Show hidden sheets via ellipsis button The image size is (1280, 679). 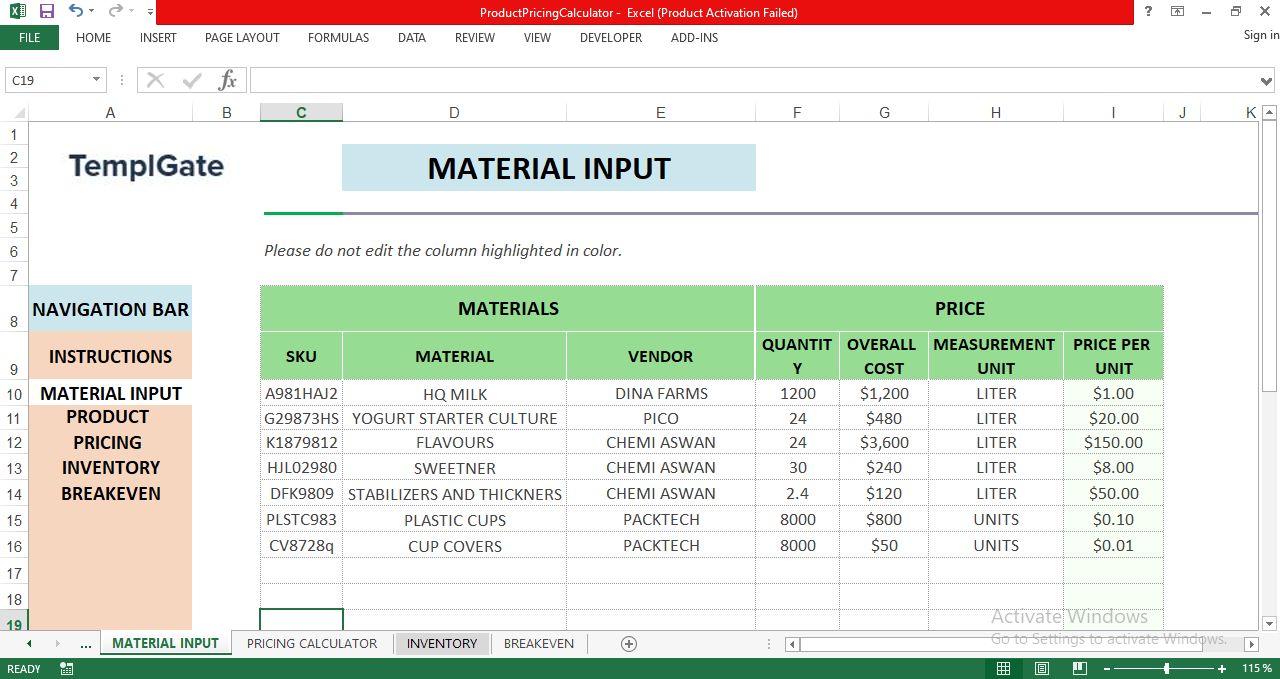pos(85,644)
